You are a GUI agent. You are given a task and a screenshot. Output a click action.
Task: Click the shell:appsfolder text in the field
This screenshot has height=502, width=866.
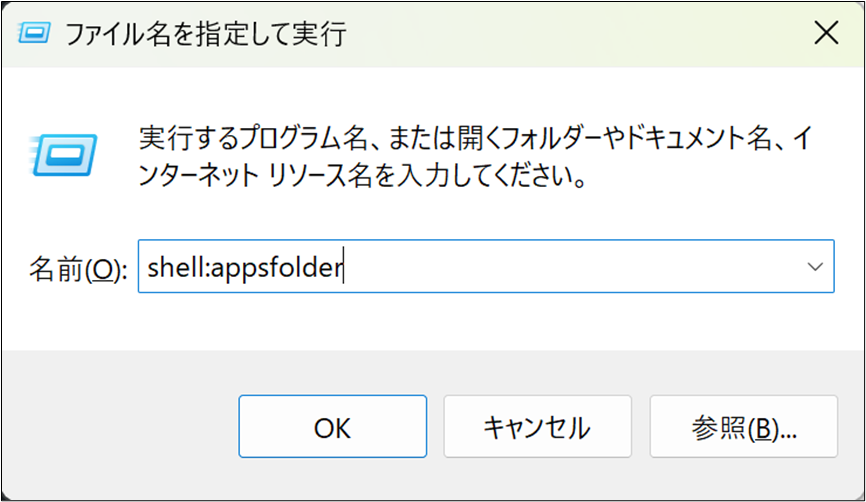click(244, 267)
